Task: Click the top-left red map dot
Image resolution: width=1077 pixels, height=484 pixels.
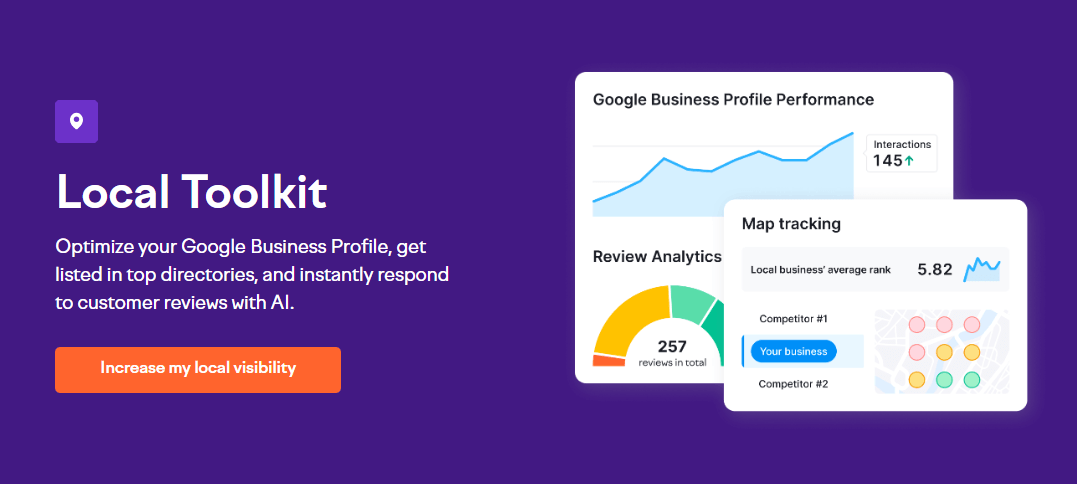Action: [916, 325]
